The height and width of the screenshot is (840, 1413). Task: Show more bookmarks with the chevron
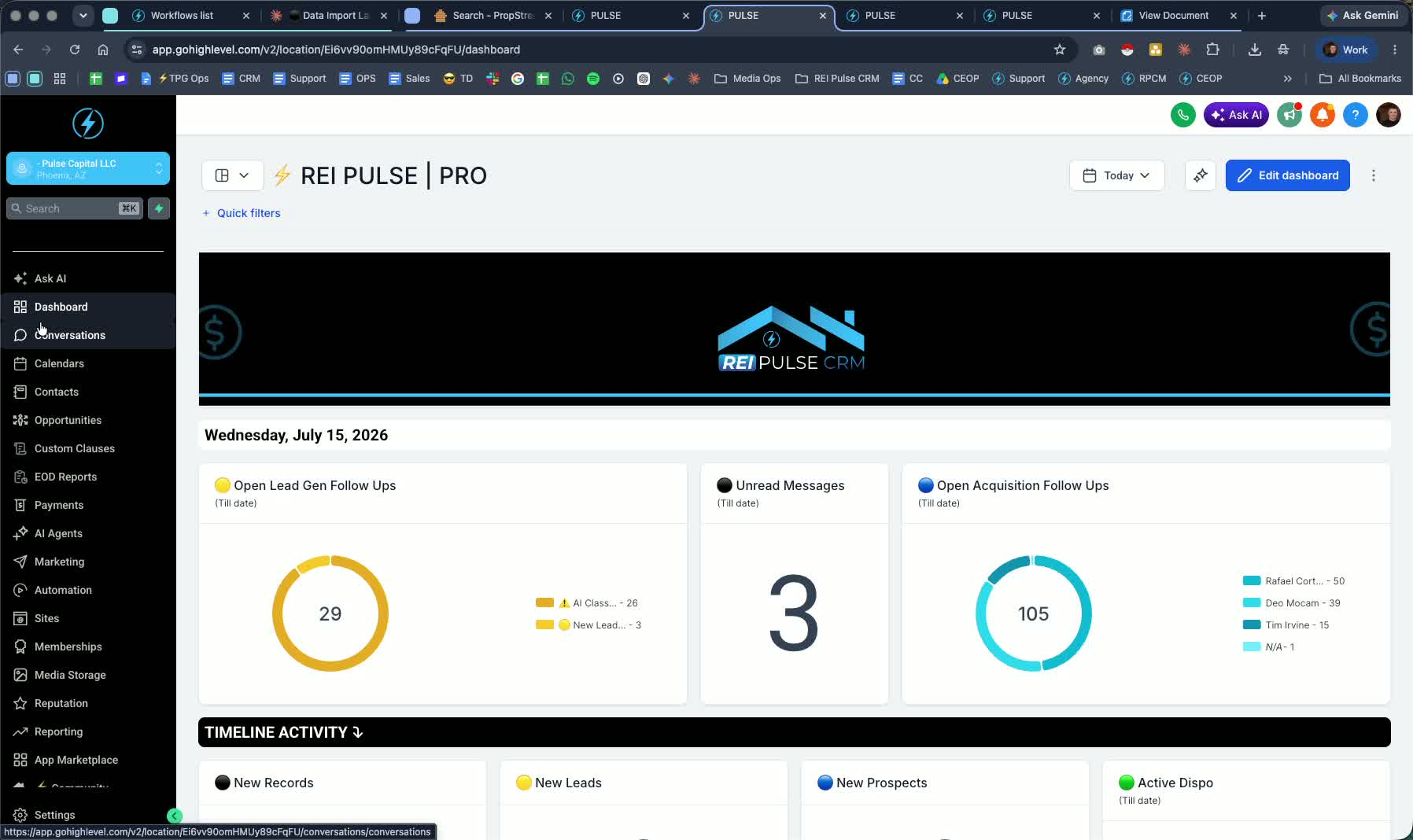pos(1288,79)
